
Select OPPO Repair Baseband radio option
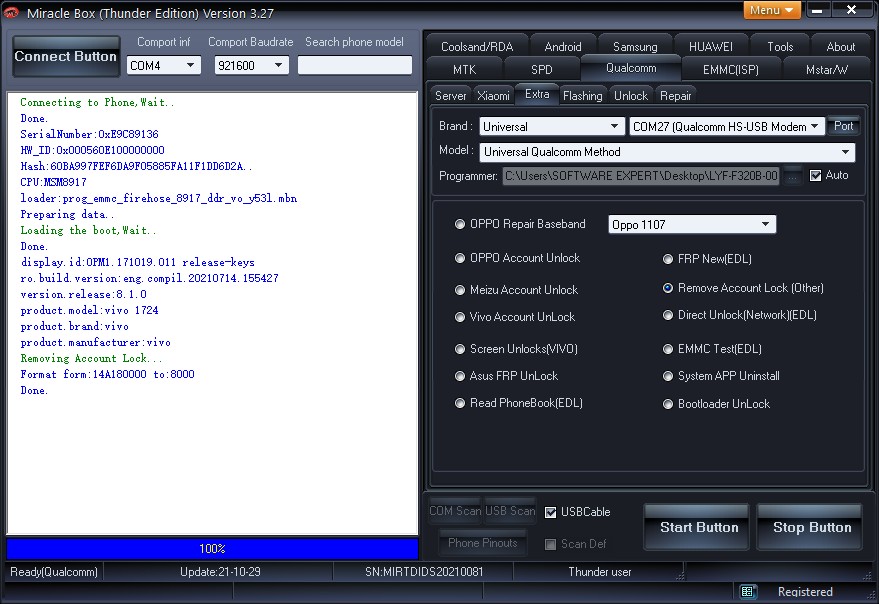(x=460, y=224)
